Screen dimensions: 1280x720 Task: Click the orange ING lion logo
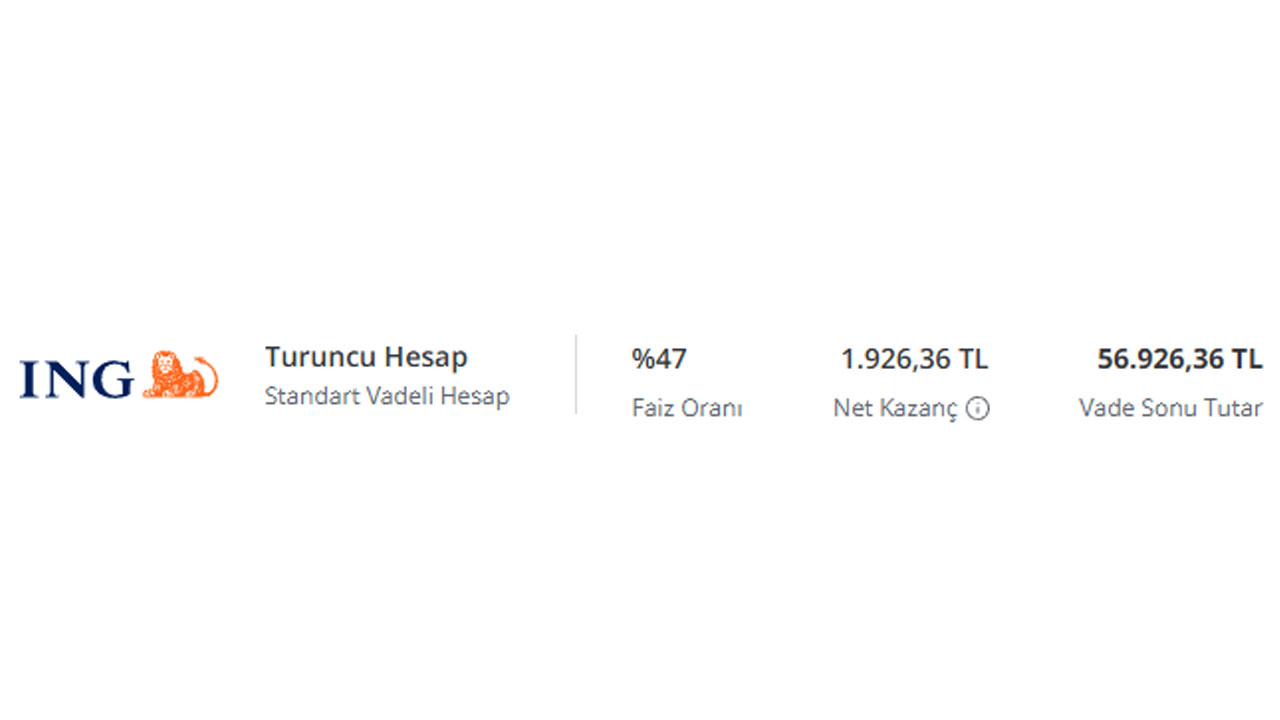[x=180, y=376]
